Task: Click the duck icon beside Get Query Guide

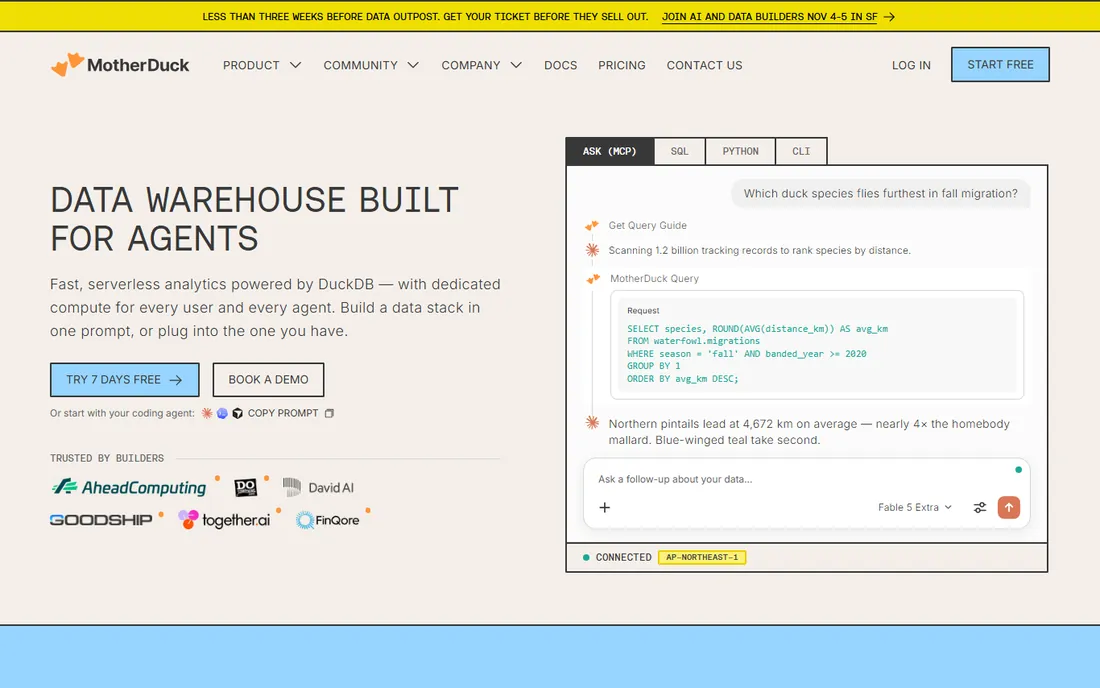Action: pyautogui.click(x=592, y=225)
